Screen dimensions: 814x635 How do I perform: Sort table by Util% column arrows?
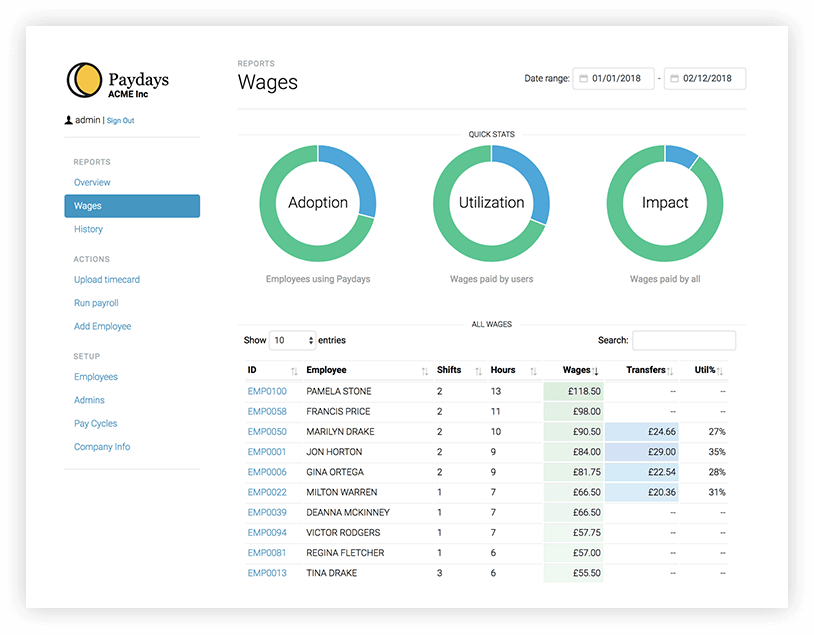click(720, 371)
